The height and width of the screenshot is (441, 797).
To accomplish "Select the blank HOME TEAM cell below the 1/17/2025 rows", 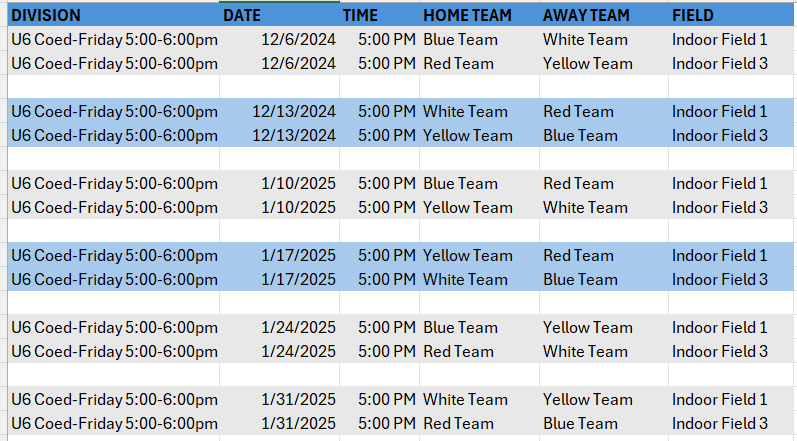I will tap(479, 303).
